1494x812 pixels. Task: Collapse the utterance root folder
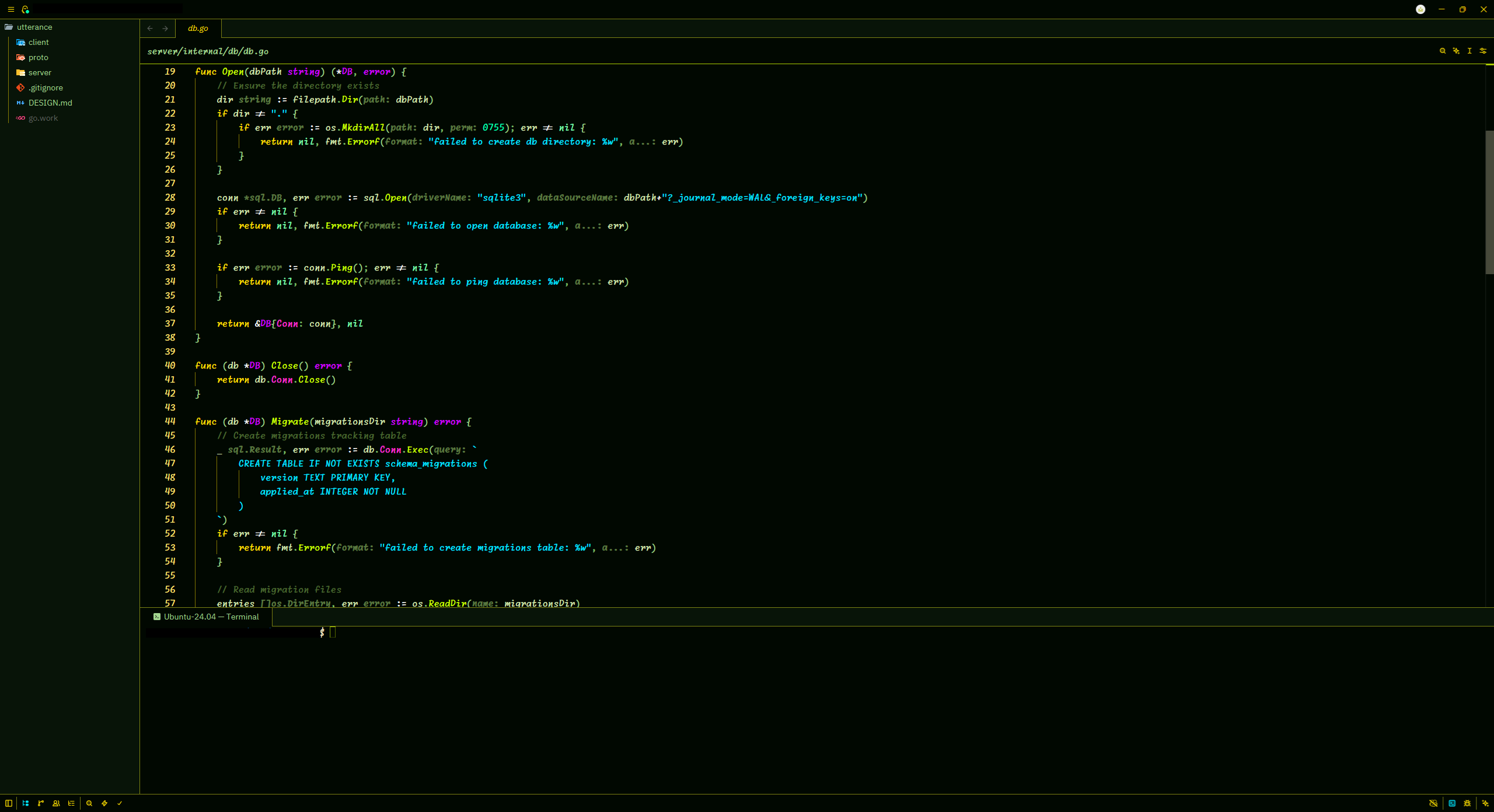click(69, 27)
